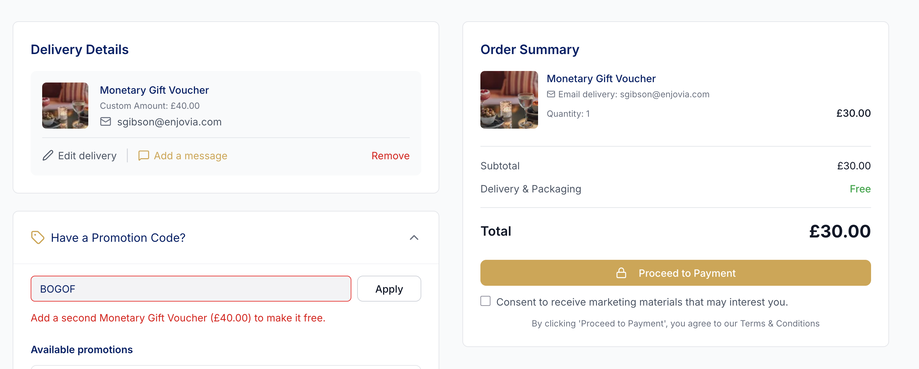Open the Edit delivery text link
Viewport: 919px width, 369px height.
click(x=87, y=156)
